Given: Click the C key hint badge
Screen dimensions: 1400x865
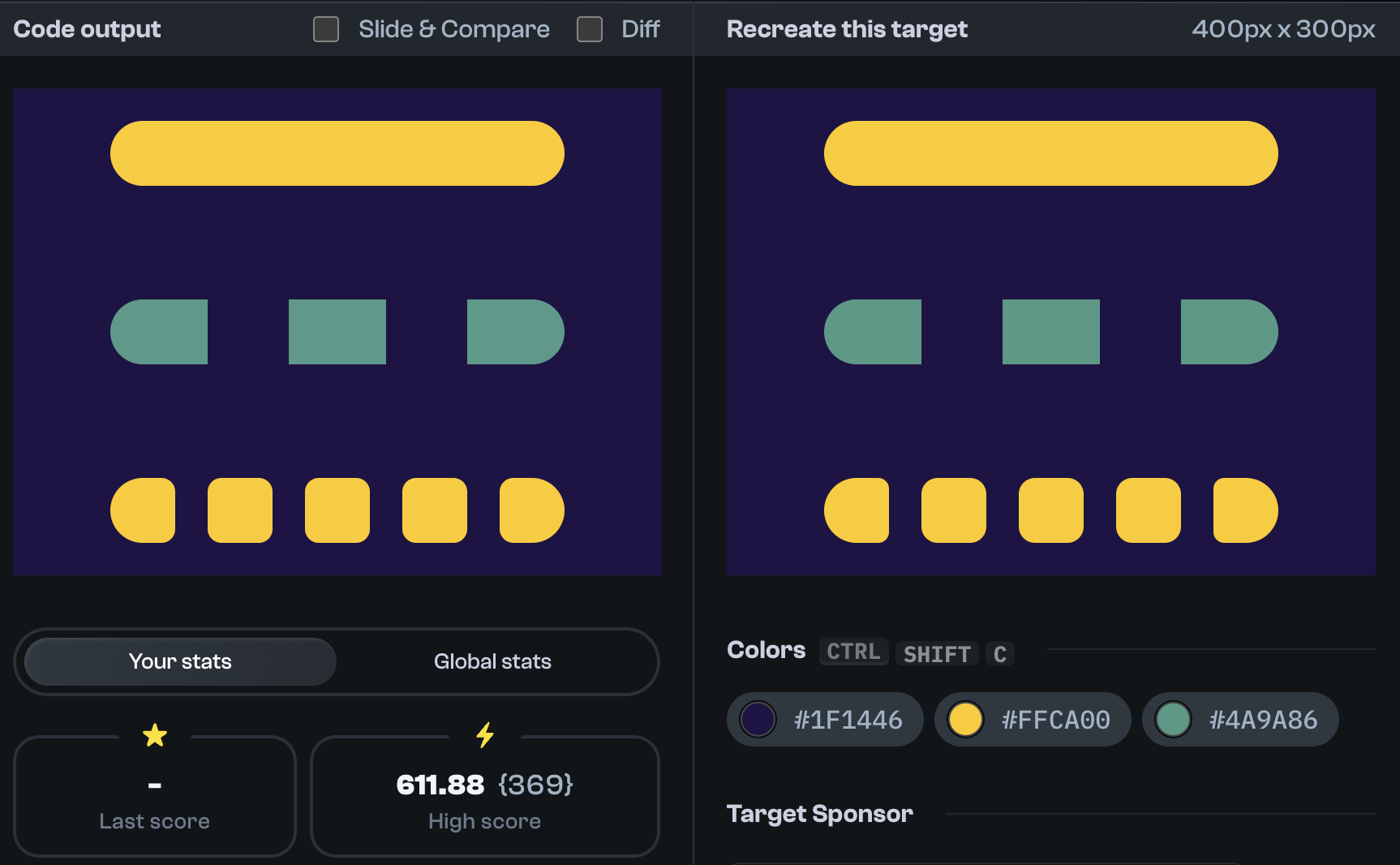Looking at the screenshot, I should pyautogui.click(x=1000, y=653).
